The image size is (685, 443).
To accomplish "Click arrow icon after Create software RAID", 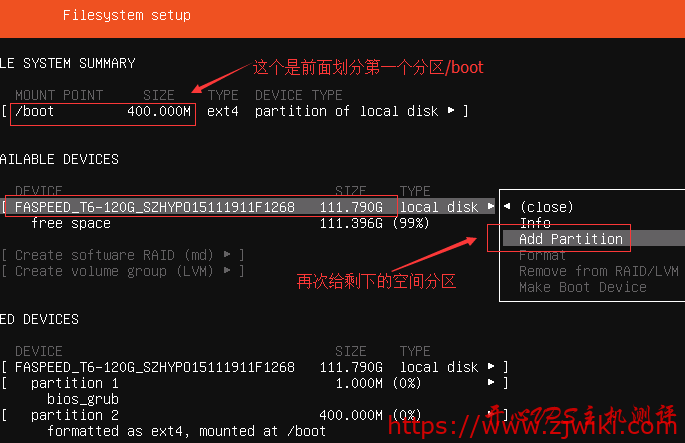I will pyautogui.click(x=227, y=254).
